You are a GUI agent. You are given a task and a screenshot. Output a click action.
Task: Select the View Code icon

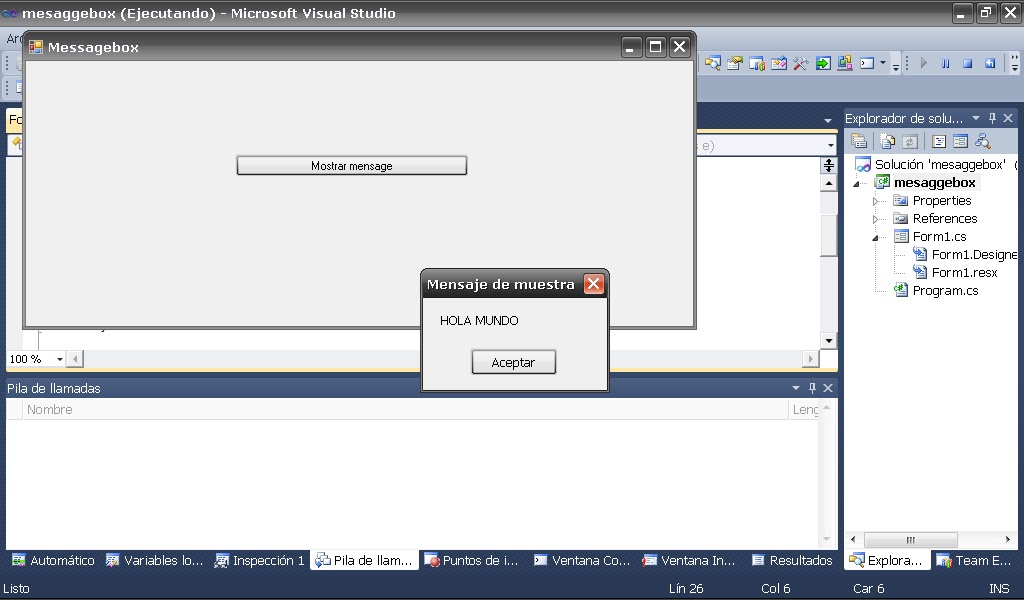939,141
